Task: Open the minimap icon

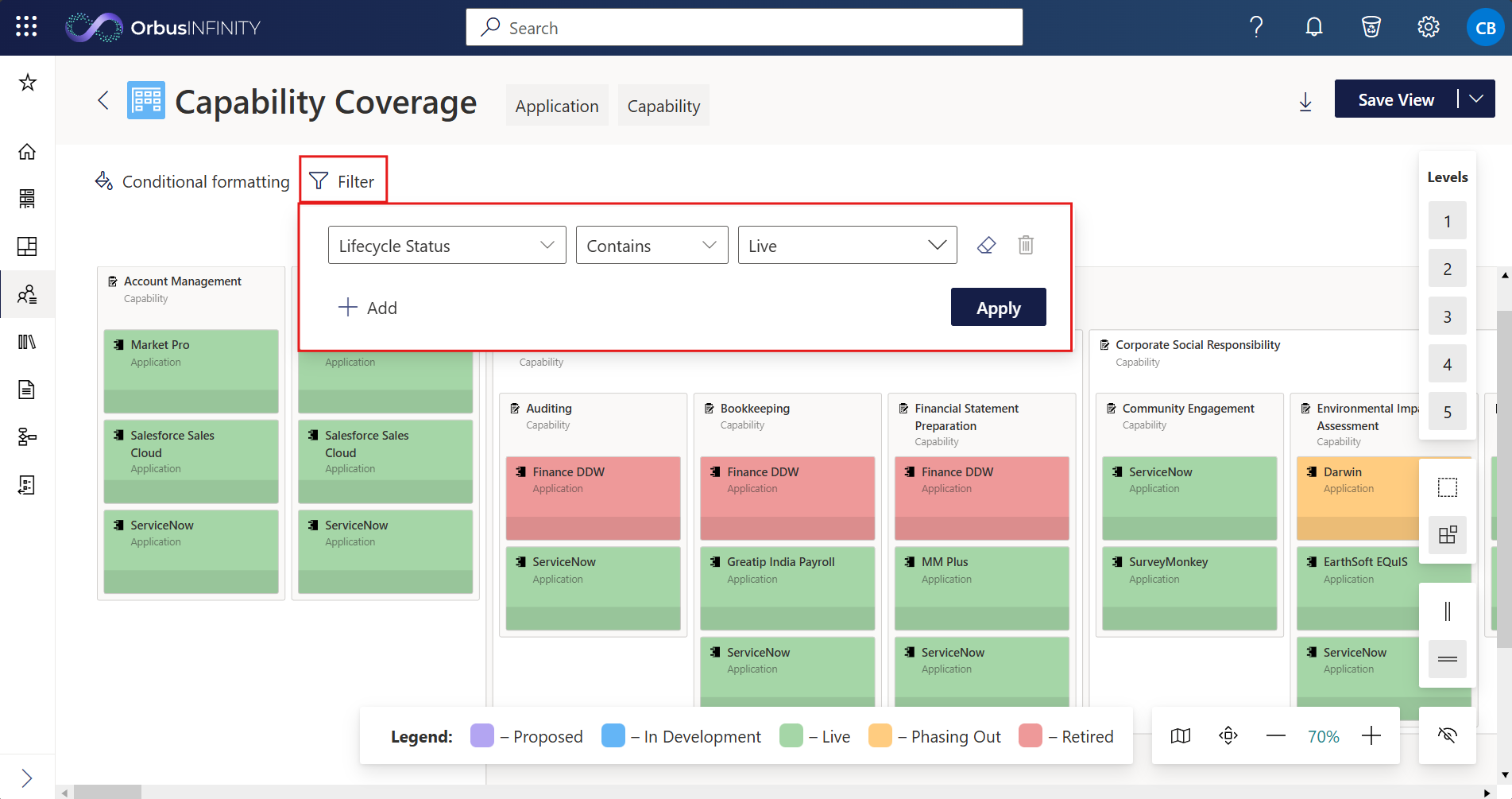Action: click(1181, 735)
